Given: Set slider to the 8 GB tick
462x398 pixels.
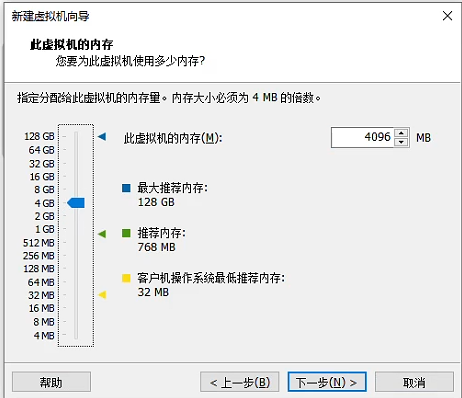Looking at the screenshot, I should pyautogui.click(x=76, y=190).
